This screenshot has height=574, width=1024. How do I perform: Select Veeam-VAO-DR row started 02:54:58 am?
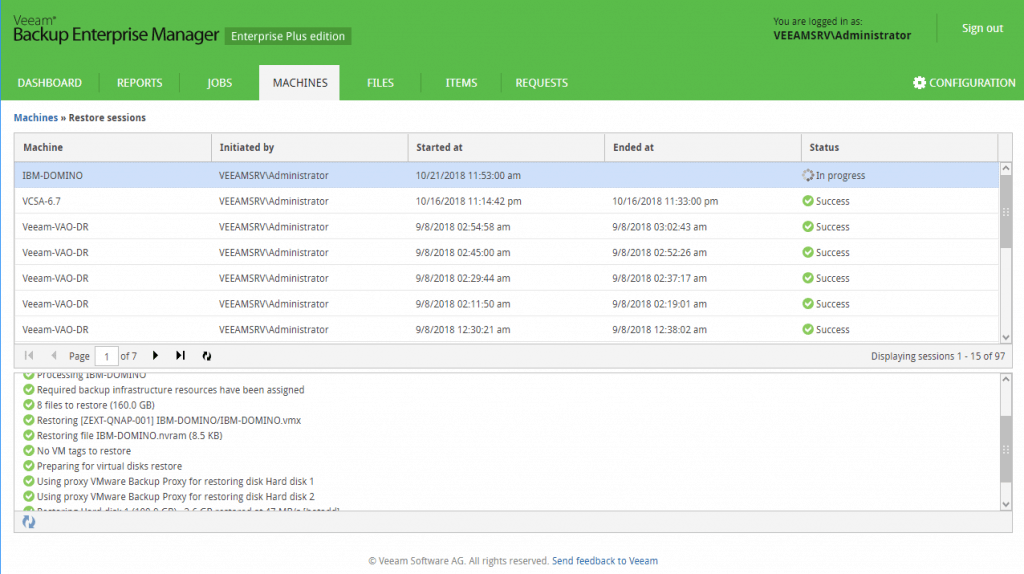point(506,227)
